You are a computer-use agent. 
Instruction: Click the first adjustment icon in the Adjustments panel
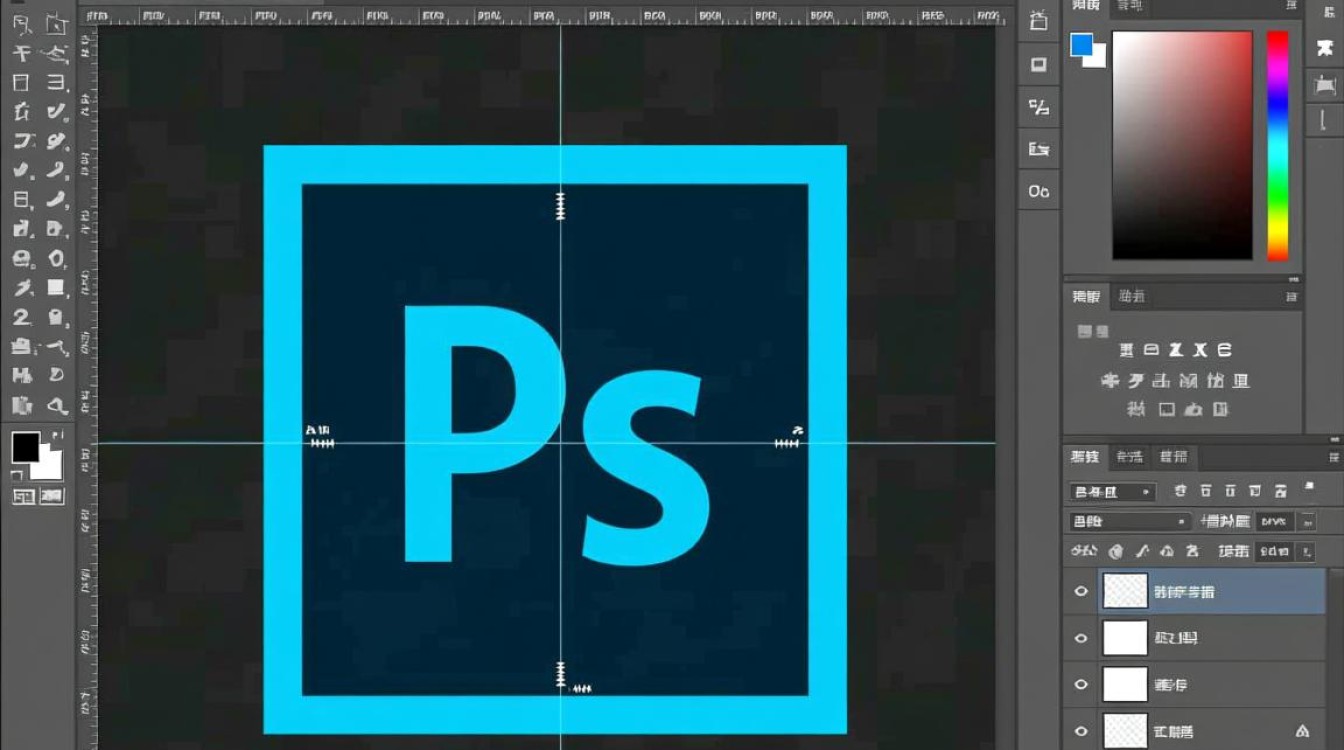click(1126, 350)
